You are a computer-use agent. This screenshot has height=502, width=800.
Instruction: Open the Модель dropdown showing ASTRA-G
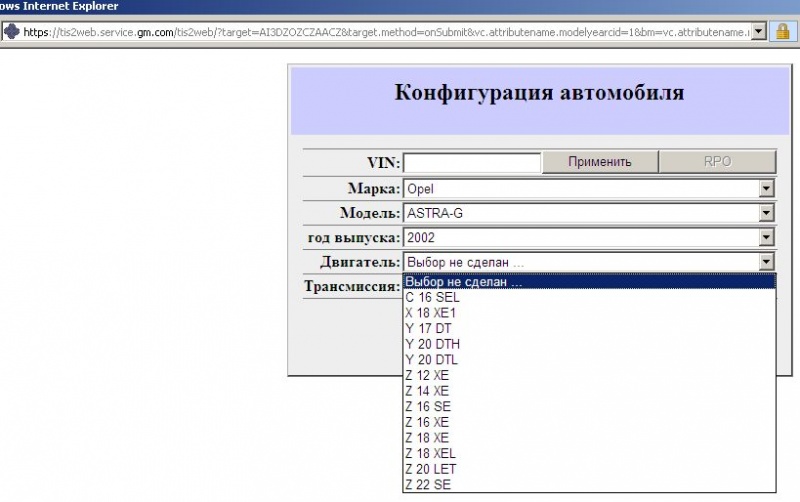(x=589, y=213)
